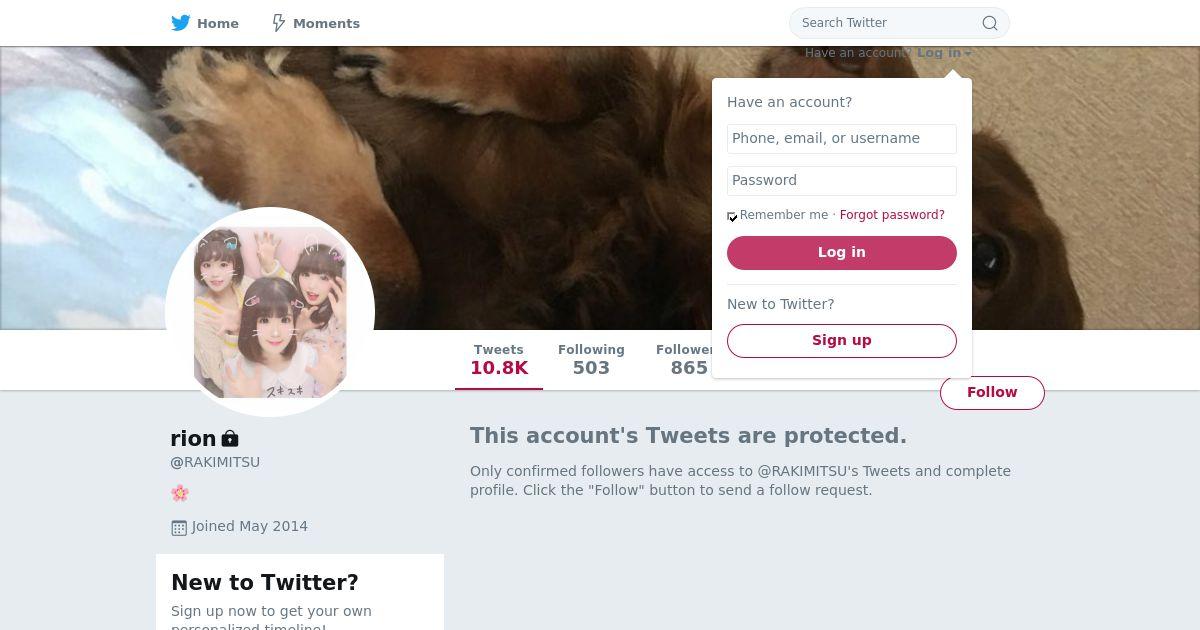1200x630 pixels.
Task: Click the search magnifier icon
Action: [989, 23]
